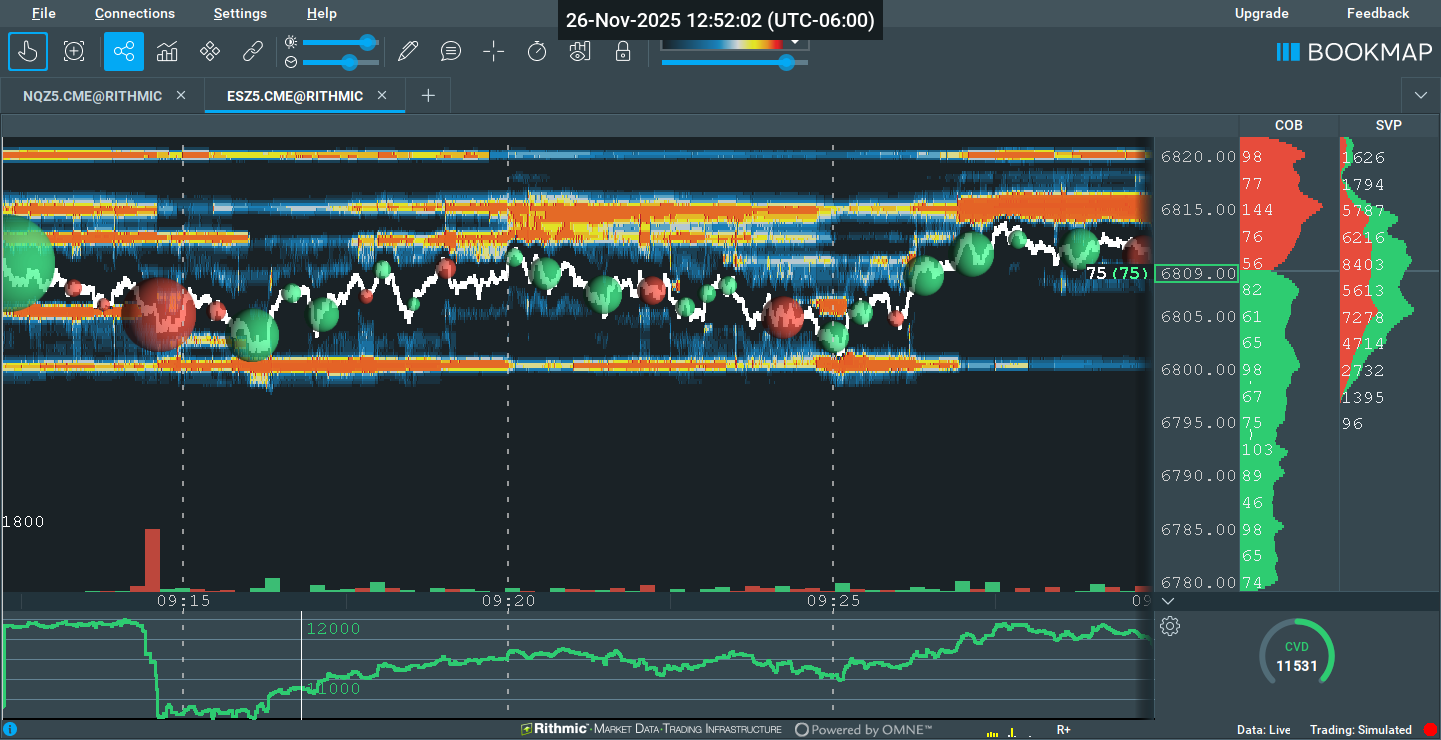Image resolution: width=1441 pixels, height=740 pixels.
Task: Click the 09:25 time axis label
Action: tap(833, 601)
